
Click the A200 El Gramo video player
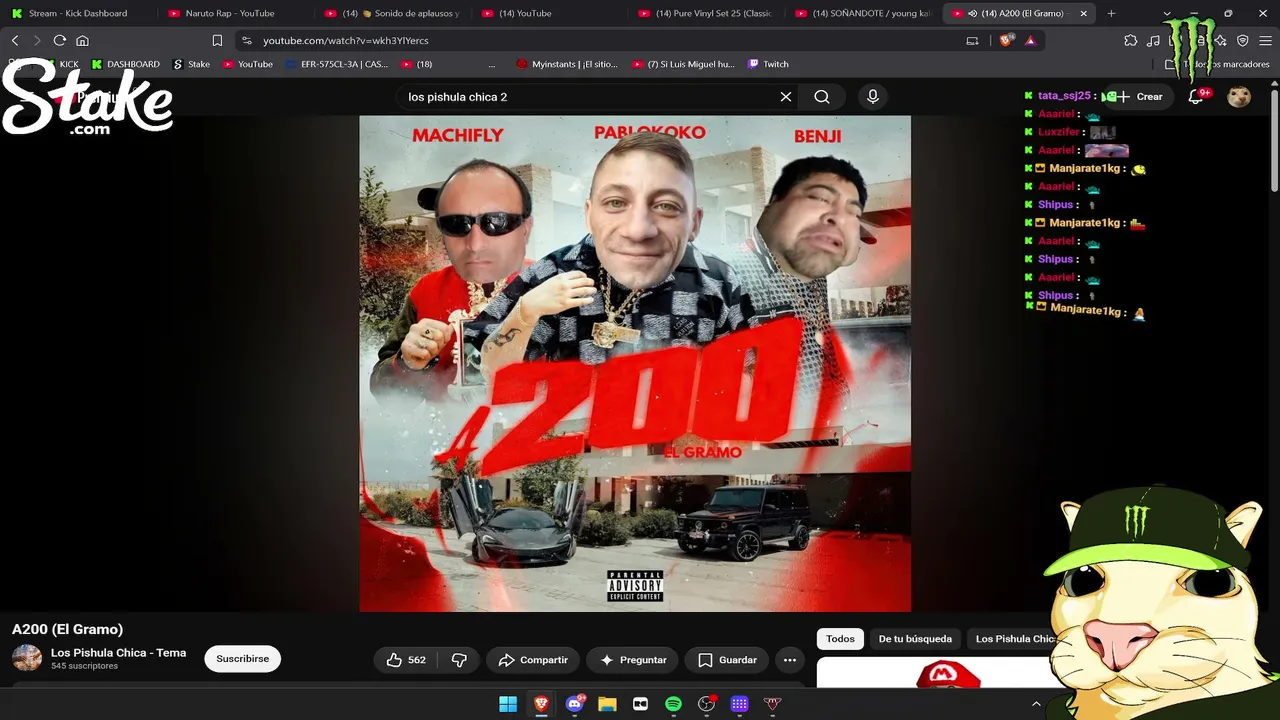tap(635, 364)
